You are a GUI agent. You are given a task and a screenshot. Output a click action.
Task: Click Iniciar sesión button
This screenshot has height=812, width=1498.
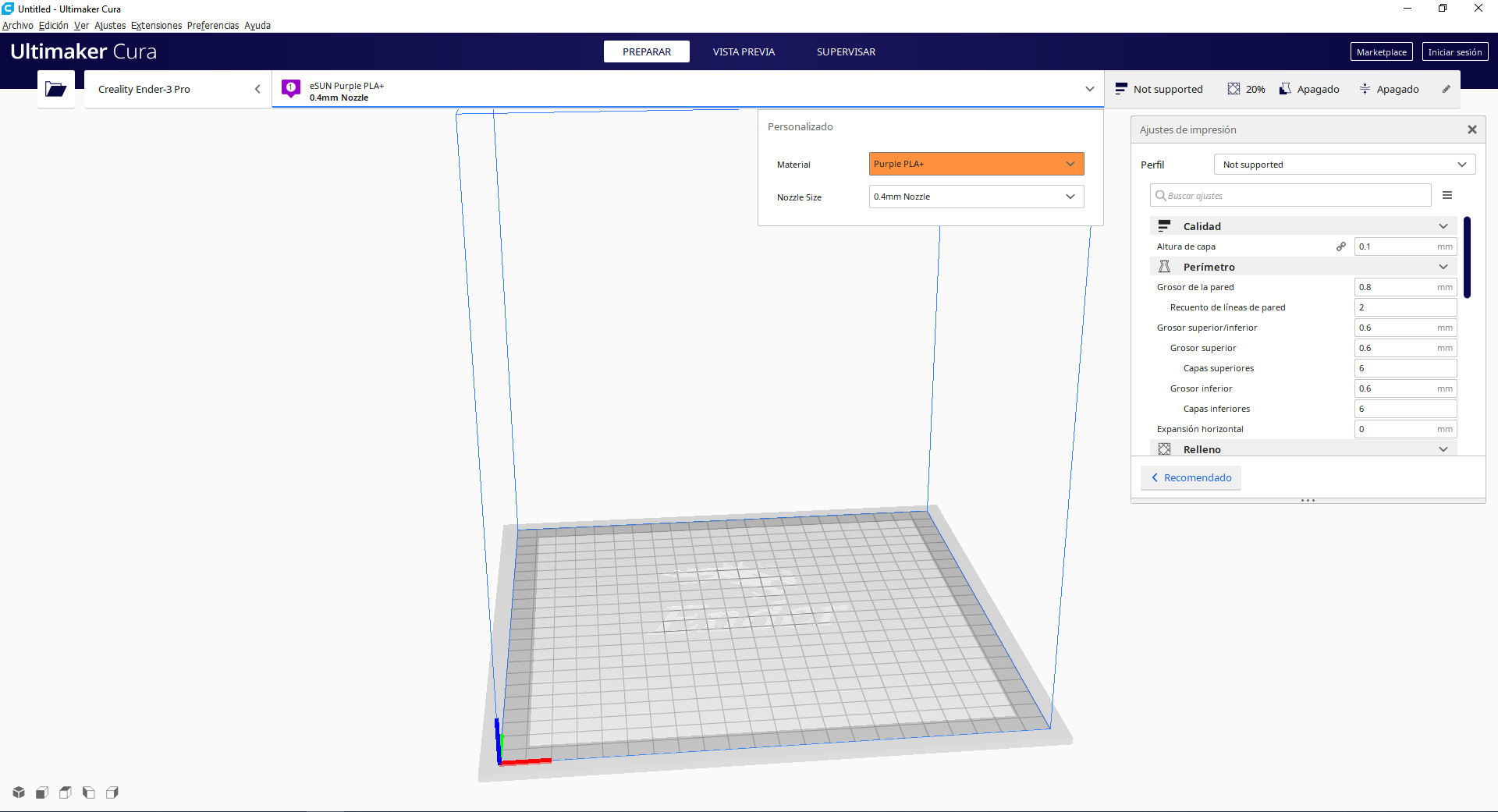[x=1455, y=51]
